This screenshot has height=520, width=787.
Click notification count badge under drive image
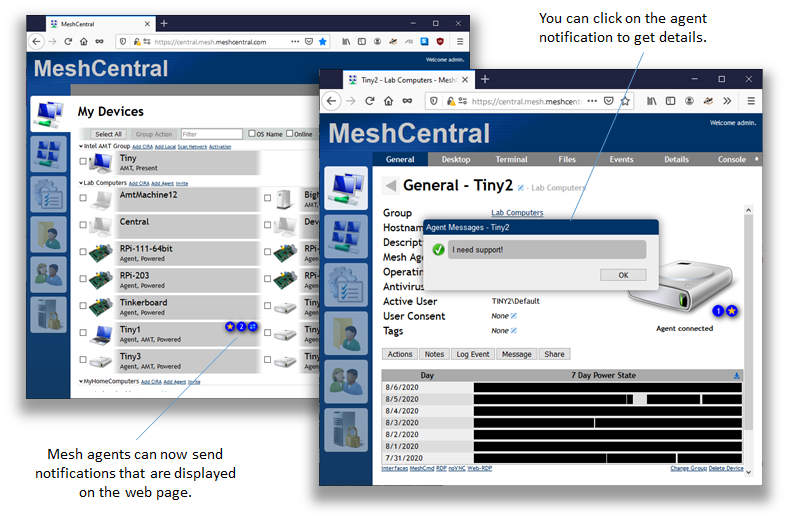[718, 311]
